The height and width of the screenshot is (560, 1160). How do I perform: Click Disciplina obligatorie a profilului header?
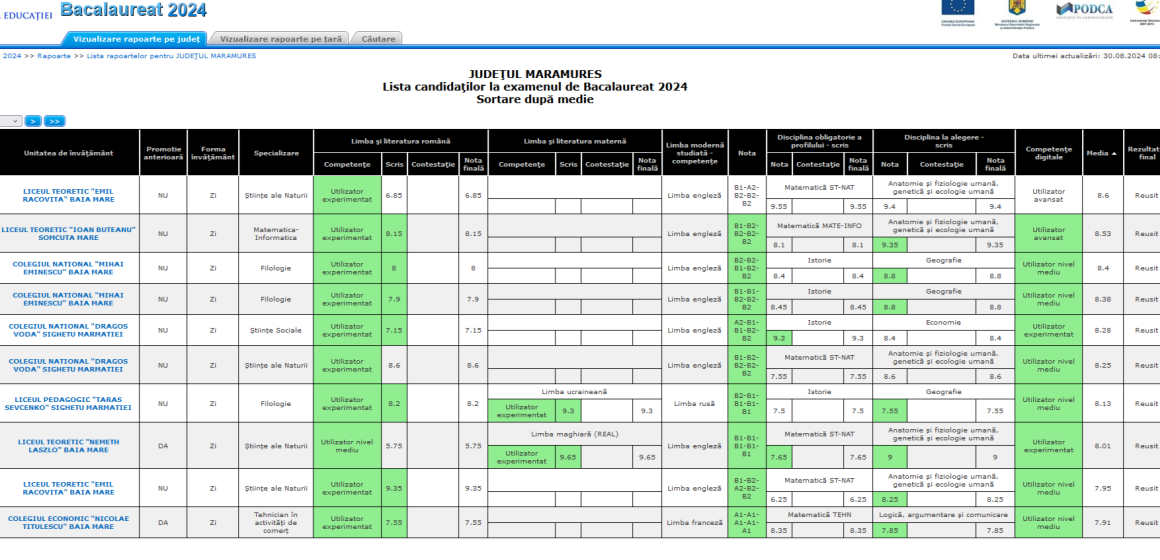pyautogui.click(x=819, y=141)
